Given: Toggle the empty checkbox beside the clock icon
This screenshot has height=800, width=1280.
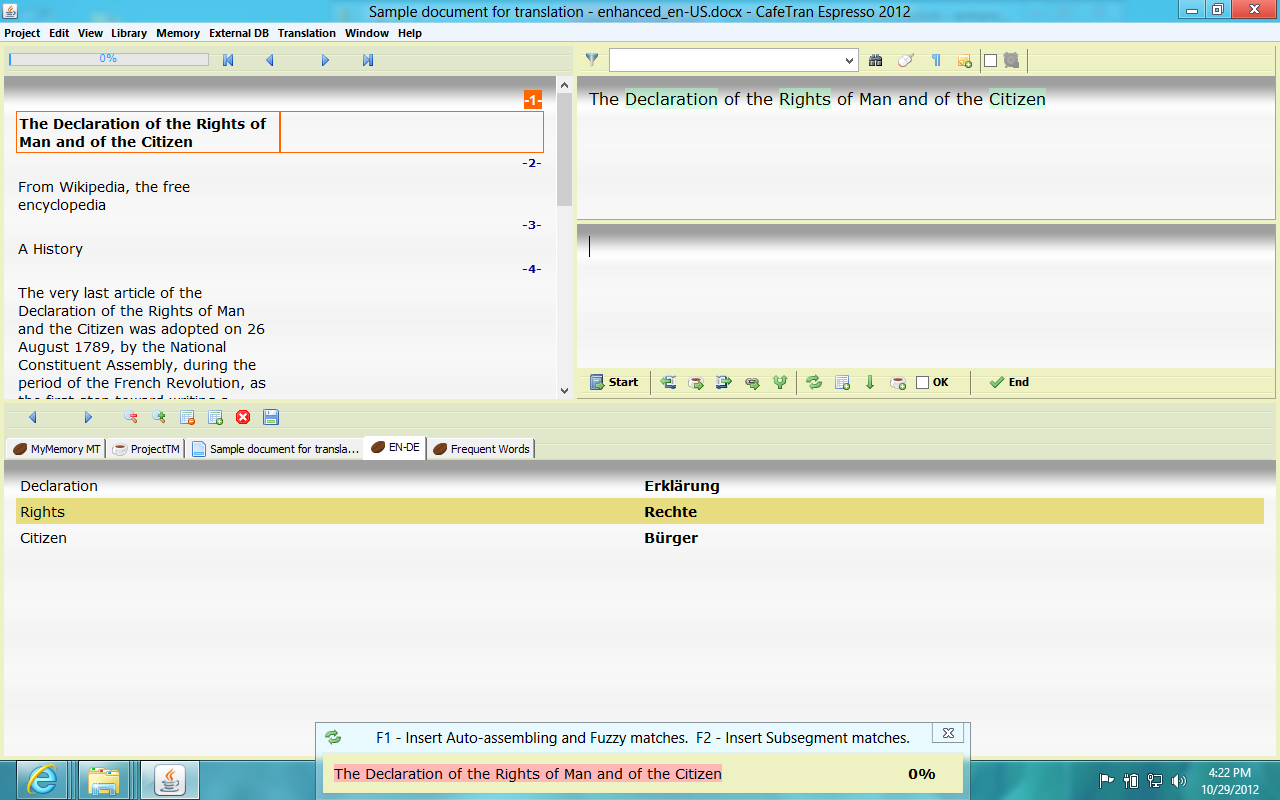Looking at the screenshot, I should point(991,60).
